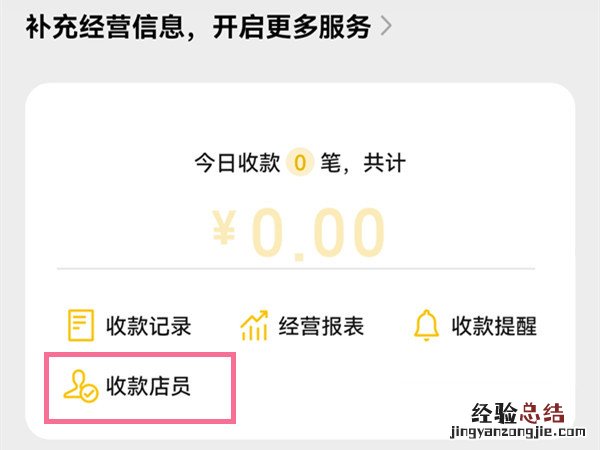Open the 收款记录 receipt icon
Viewport: 600px width, 450px height.
(80, 326)
